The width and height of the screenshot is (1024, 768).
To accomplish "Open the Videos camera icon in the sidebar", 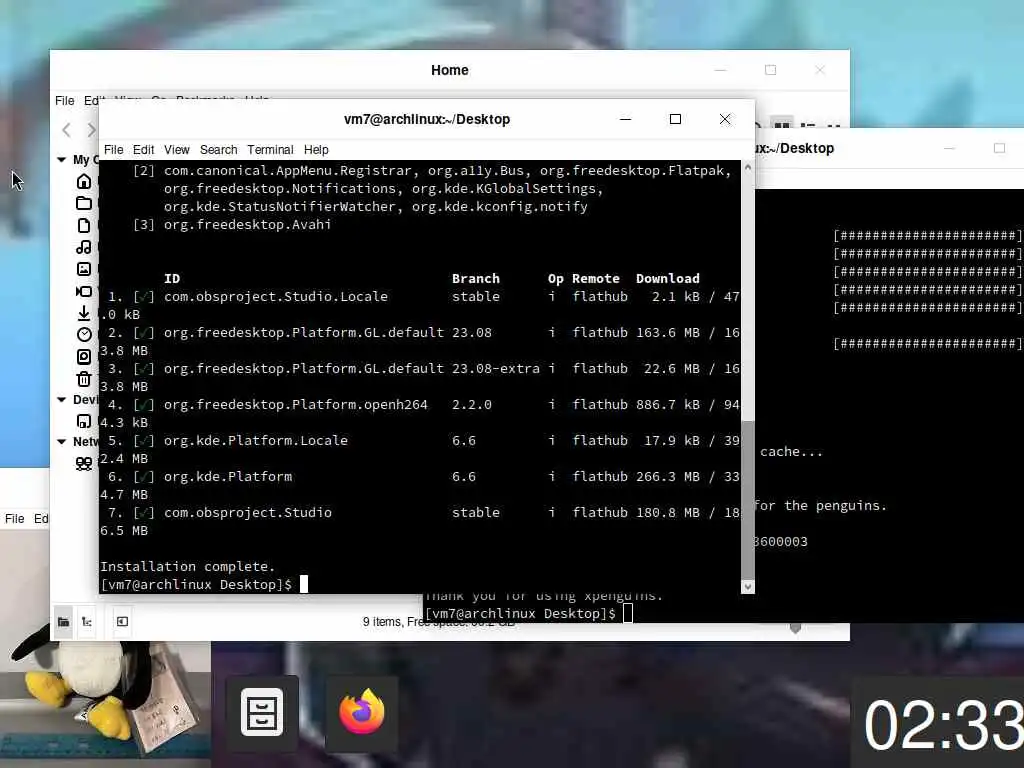I will pyautogui.click(x=84, y=291).
